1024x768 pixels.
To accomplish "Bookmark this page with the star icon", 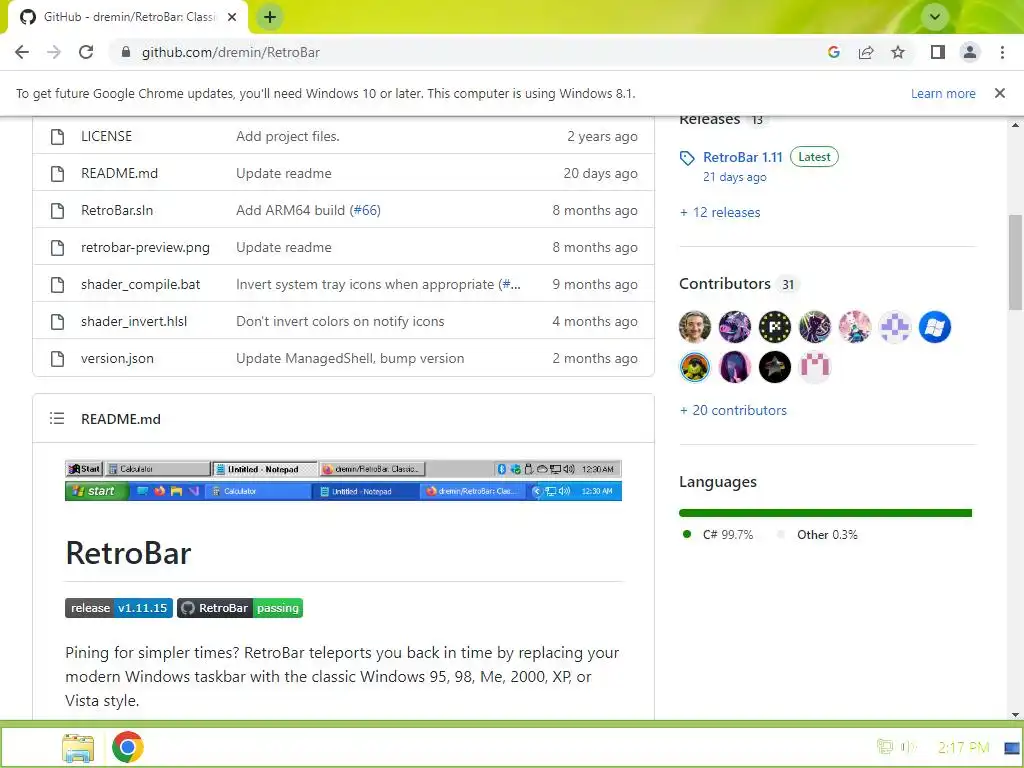I will 898,52.
